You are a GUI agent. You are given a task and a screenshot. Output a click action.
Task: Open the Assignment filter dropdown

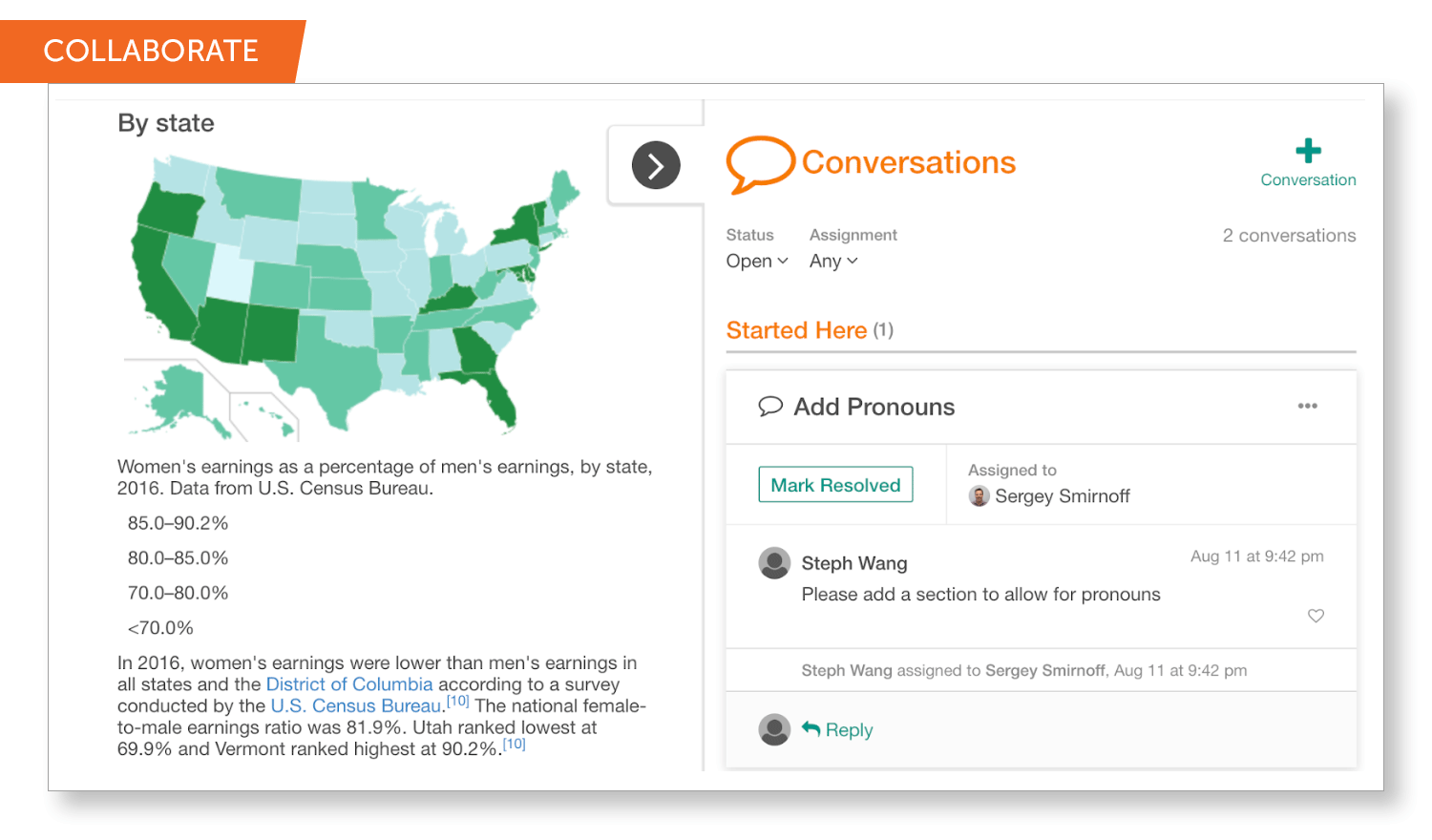tap(831, 261)
